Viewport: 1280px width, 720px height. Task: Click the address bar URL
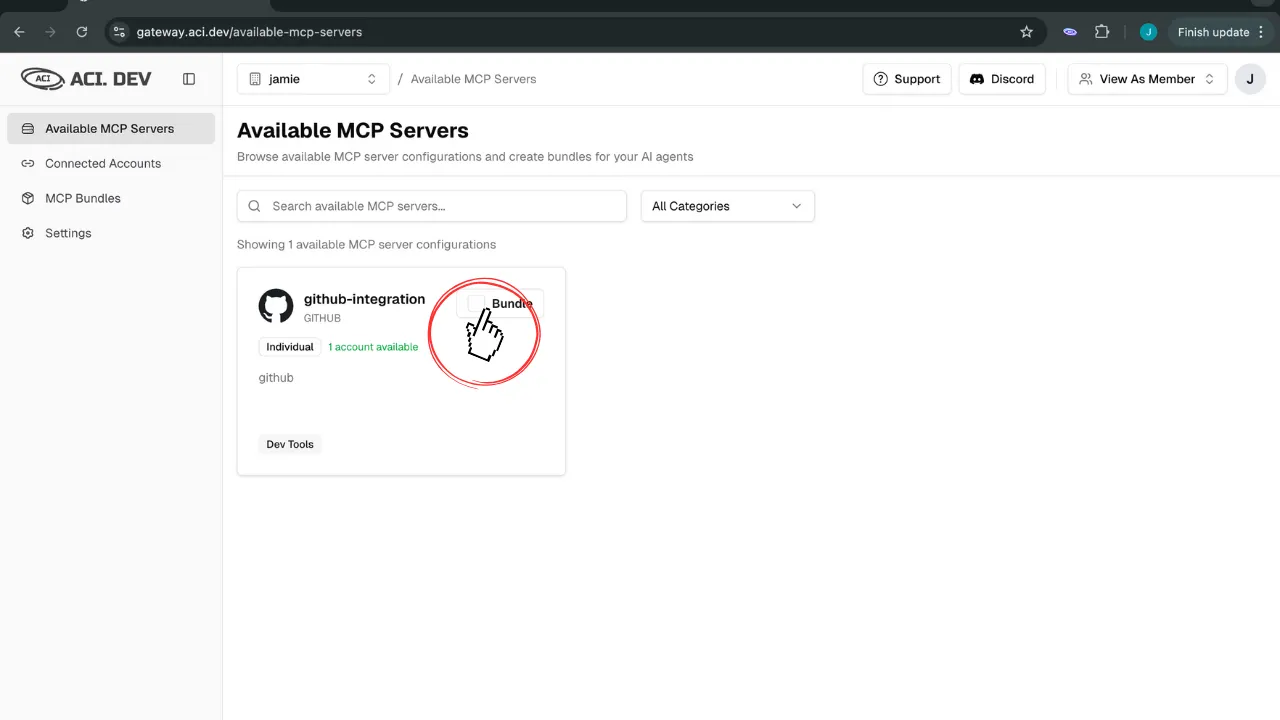pos(250,32)
